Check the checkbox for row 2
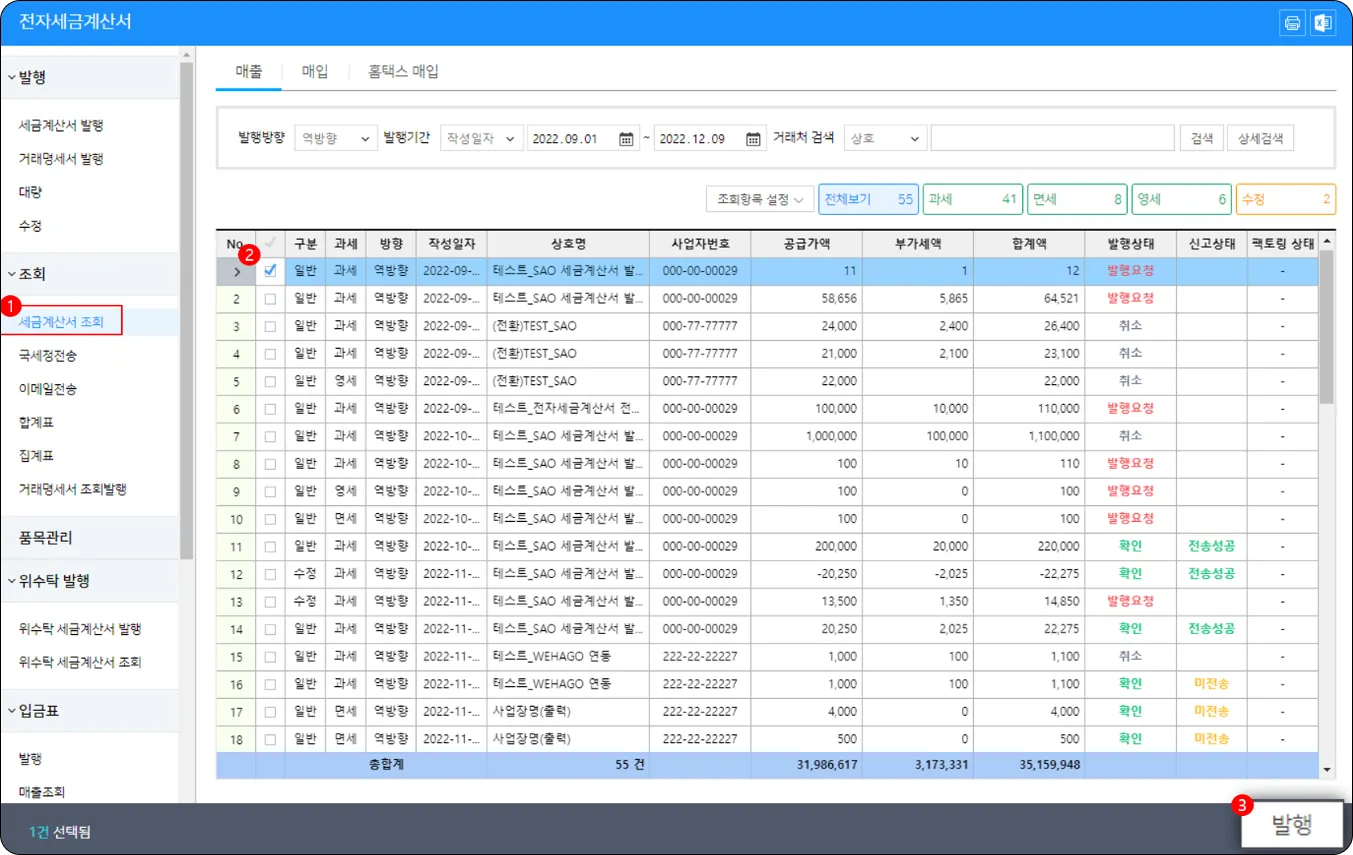The height and width of the screenshot is (855, 1353). point(270,298)
